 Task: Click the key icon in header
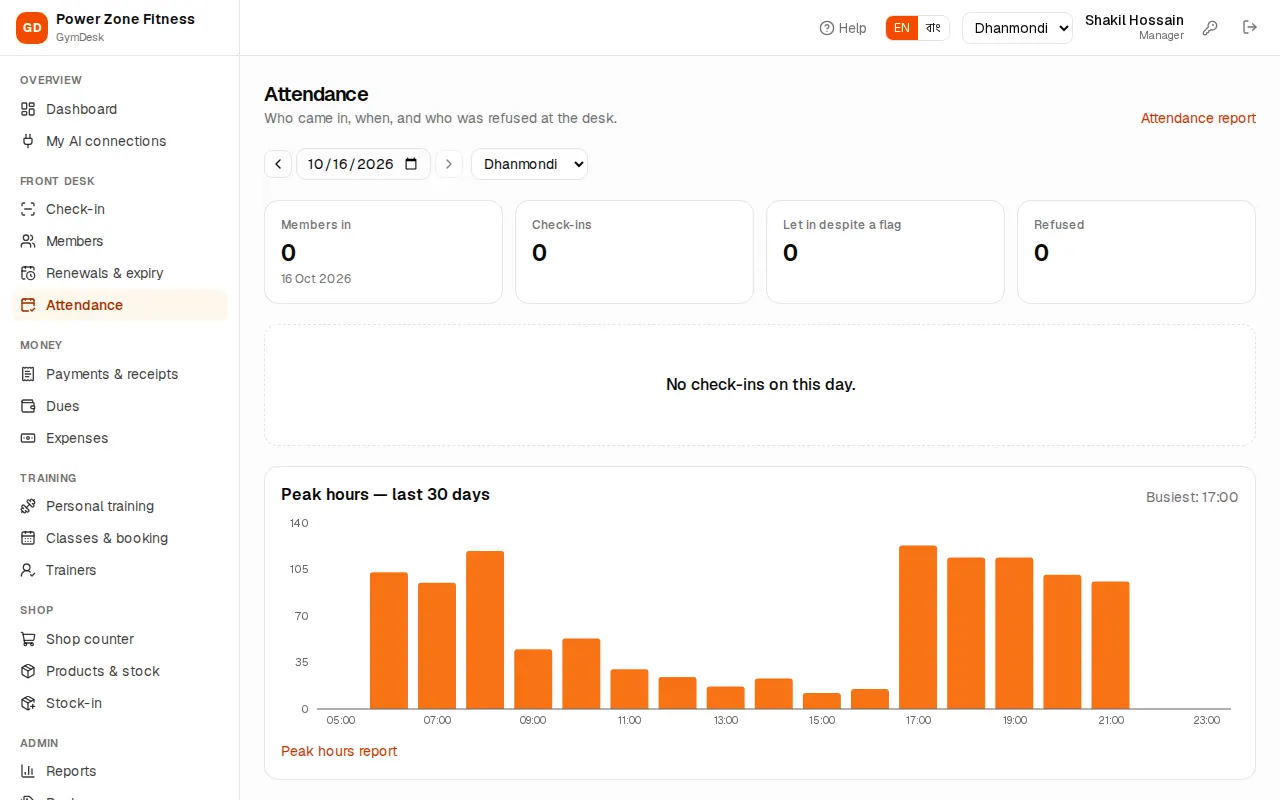[x=1210, y=28]
